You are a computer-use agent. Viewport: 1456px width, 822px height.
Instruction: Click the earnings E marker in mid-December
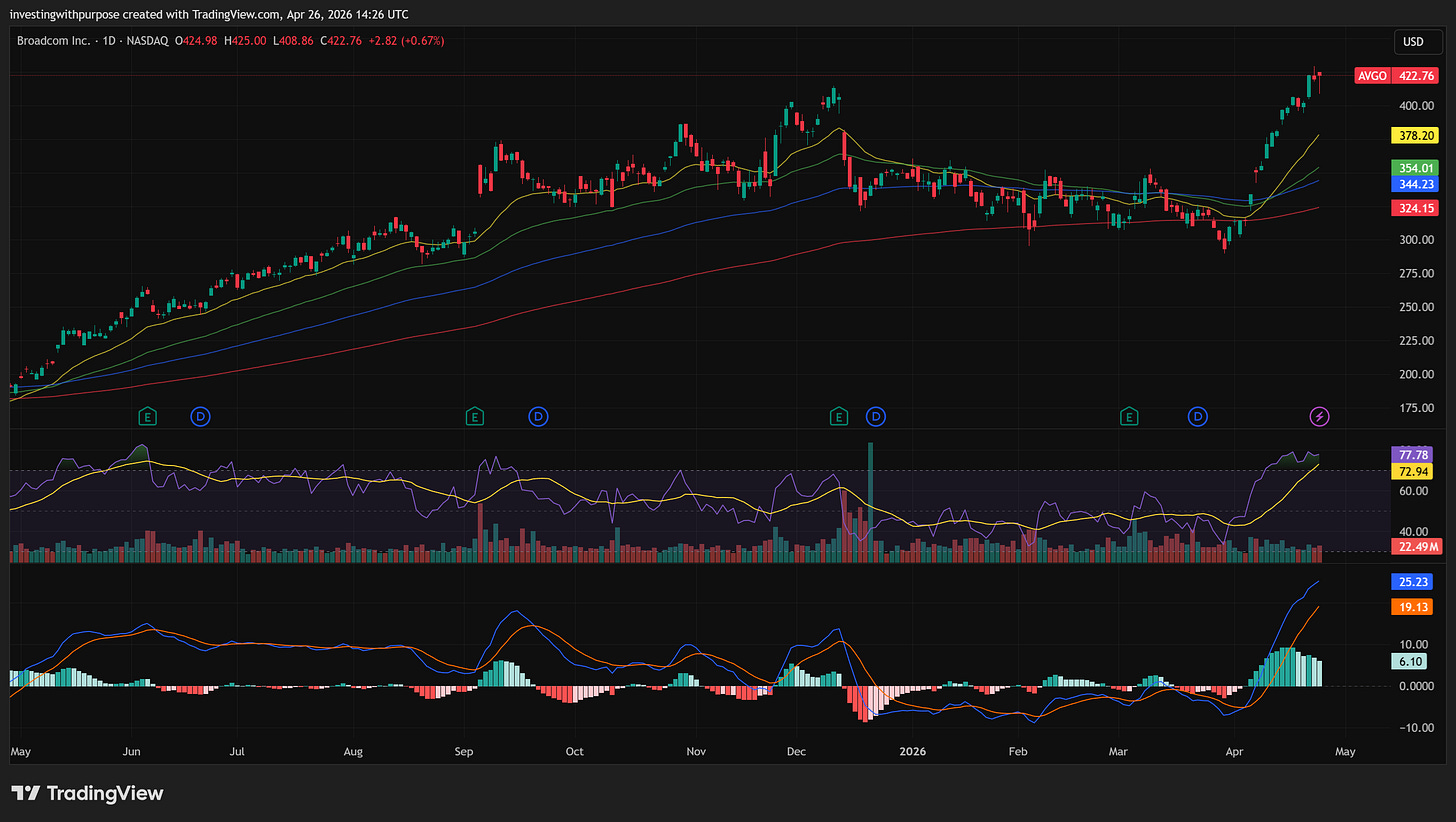click(839, 415)
